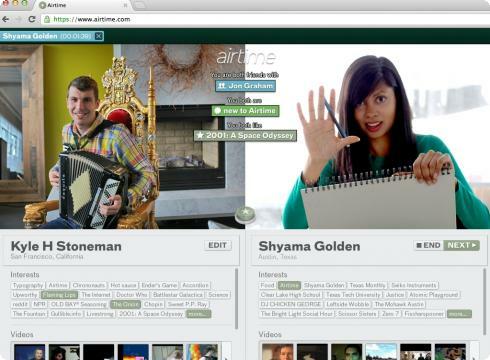
Task: Close the Shyama Golden chat tab
Action: tap(99, 36)
